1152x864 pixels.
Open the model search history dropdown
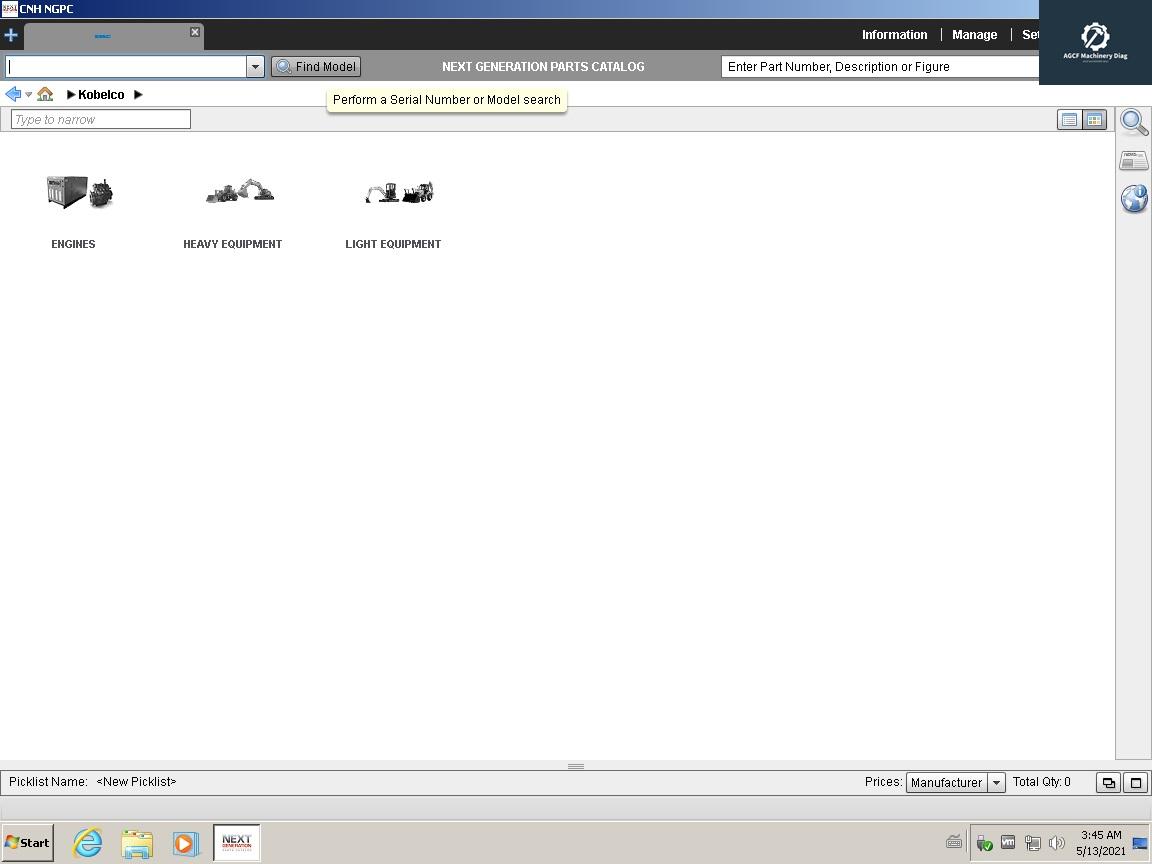255,66
